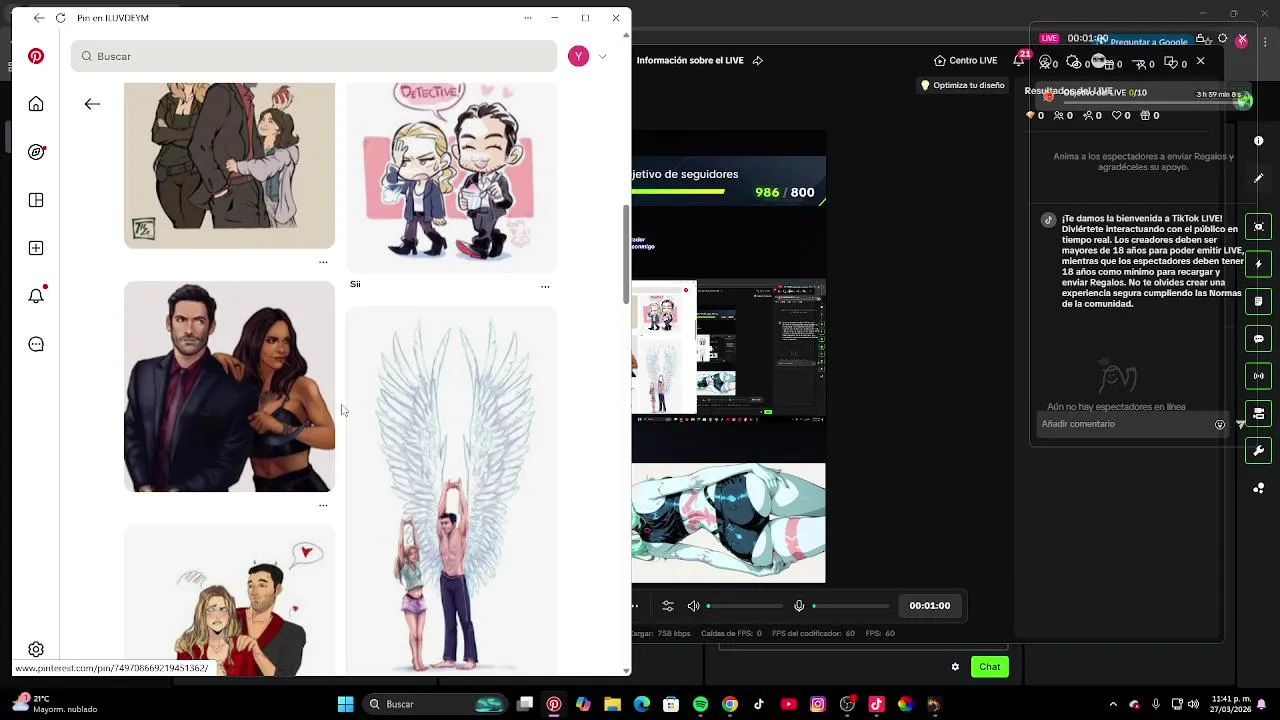The height and width of the screenshot is (720, 1280).
Task: Toggle the screen capture tool on right toolbar
Action: [x=1259, y=227]
